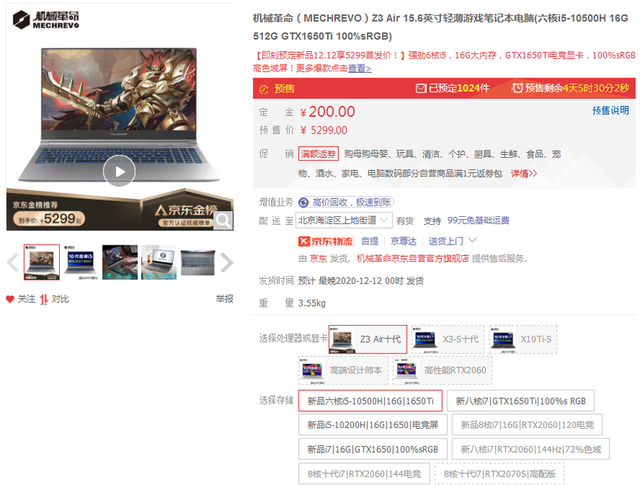
Task: Select fourth thumbnail with laptop on desk
Action: point(159,262)
